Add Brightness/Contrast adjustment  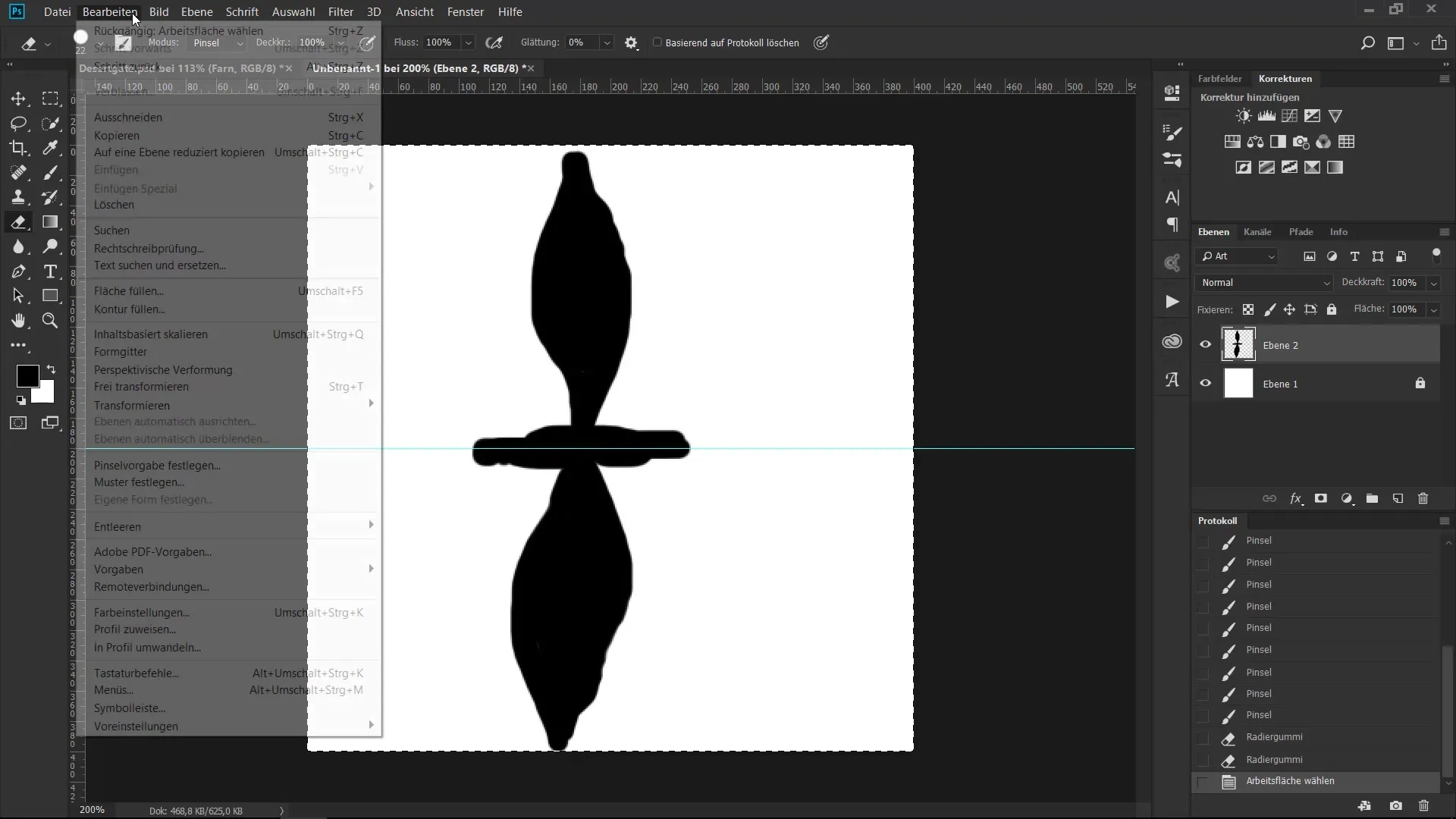(x=1244, y=116)
